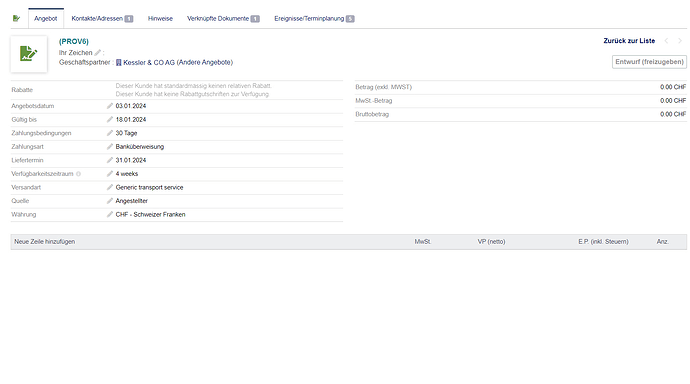The height and width of the screenshot is (384, 690).
Task: Click the MwSt.-Betrag label
Action: 374,101
